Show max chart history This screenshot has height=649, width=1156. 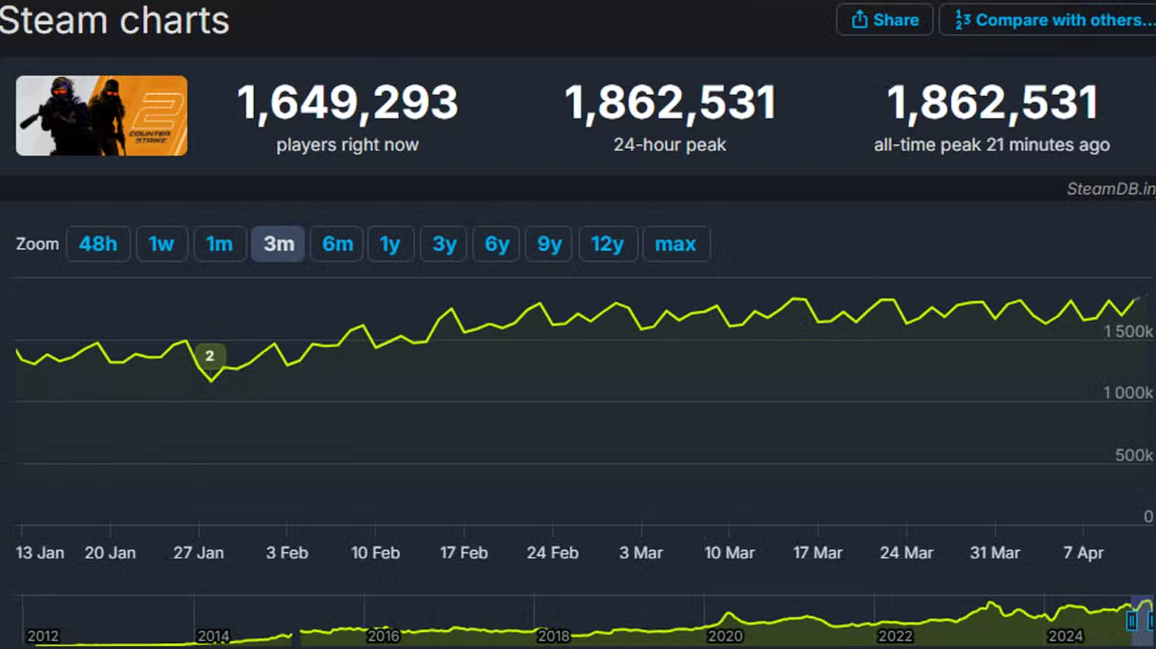click(x=675, y=244)
